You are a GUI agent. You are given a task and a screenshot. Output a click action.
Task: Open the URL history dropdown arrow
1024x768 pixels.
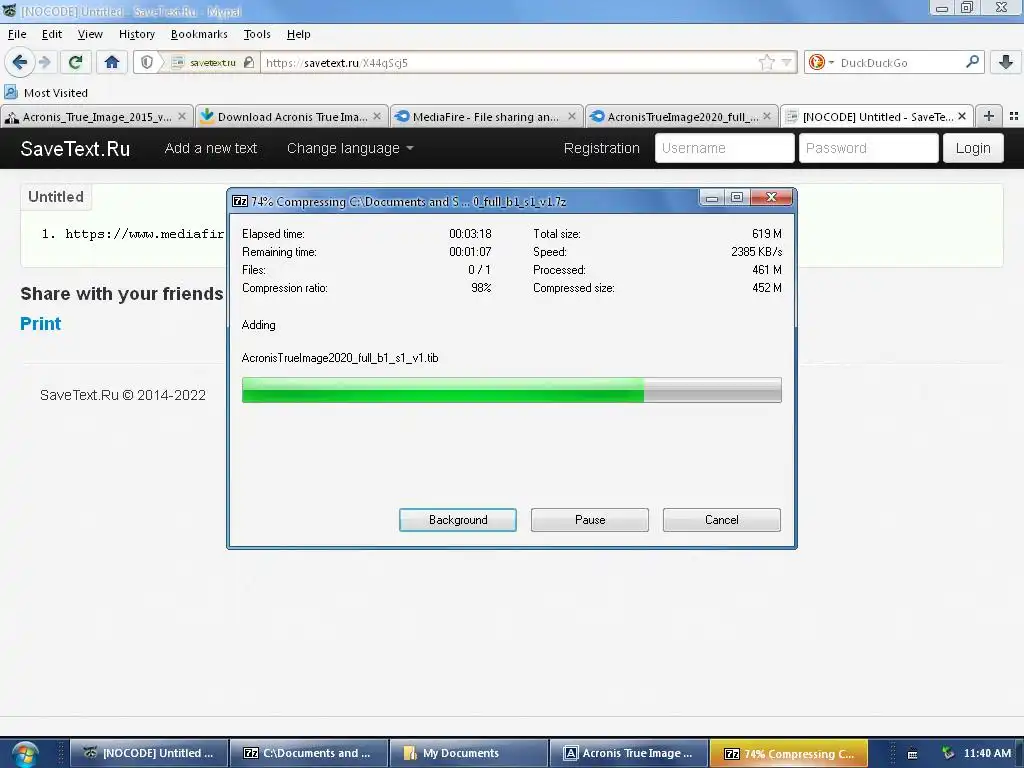tap(787, 62)
